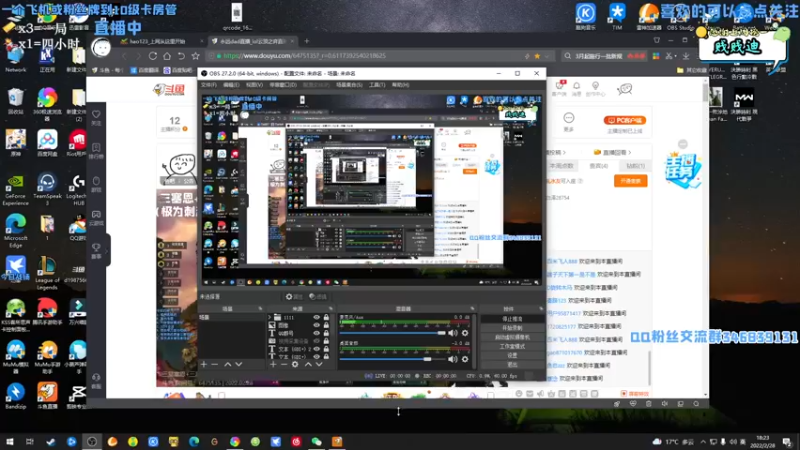800x450 pixels.
Task: Move source down with the sources down arrow
Action: click(319, 364)
